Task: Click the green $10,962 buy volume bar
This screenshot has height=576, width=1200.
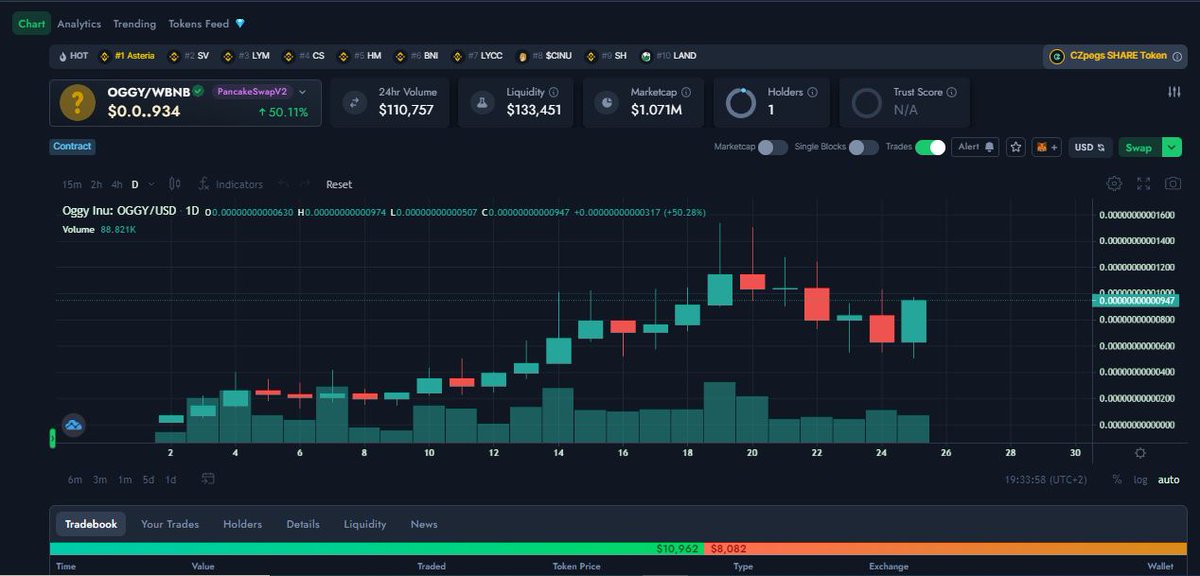Action: [377, 549]
